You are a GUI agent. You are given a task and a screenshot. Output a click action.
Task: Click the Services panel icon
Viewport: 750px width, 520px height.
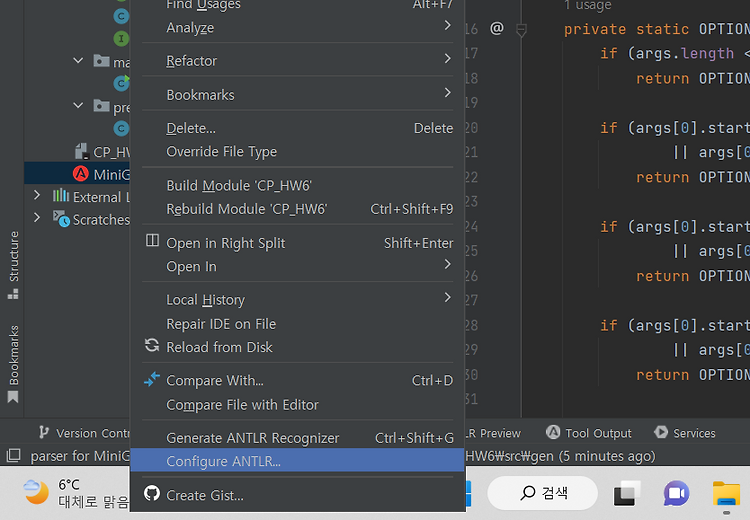[661, 432]
